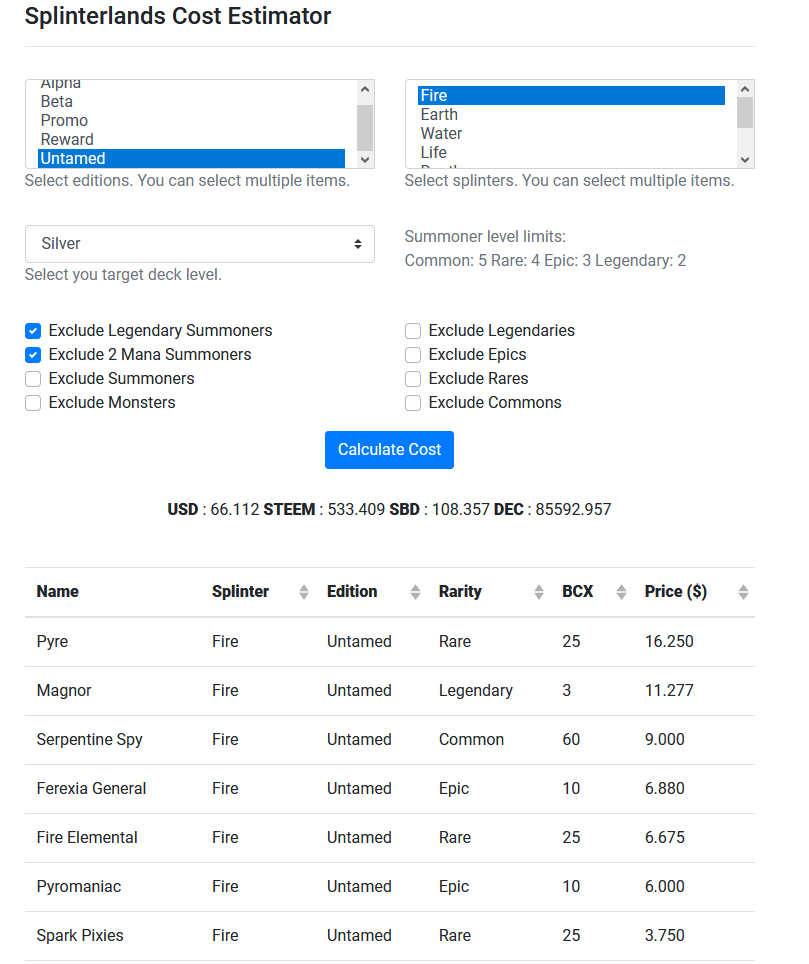Select Reward in editions list
Image resolution: width=809 pixels, height=964 pixels.
67,140
